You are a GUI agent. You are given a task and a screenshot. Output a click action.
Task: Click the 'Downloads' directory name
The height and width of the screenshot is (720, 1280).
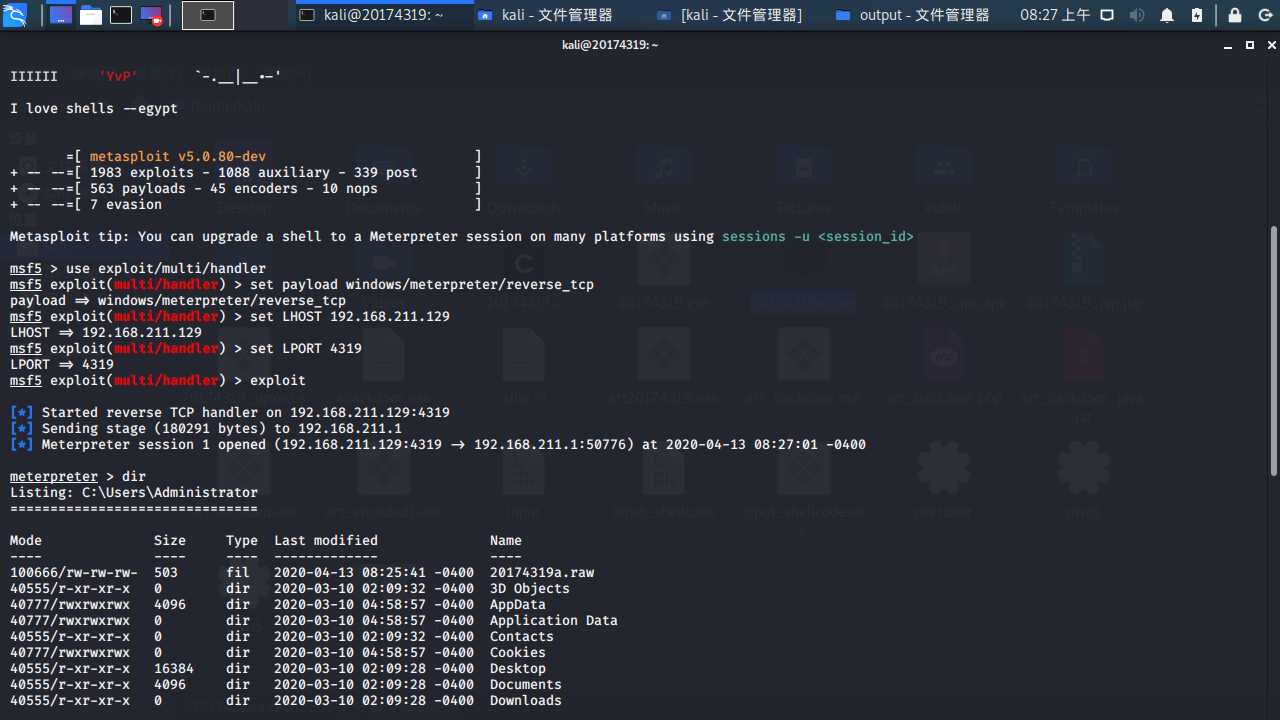click(526, 700)
